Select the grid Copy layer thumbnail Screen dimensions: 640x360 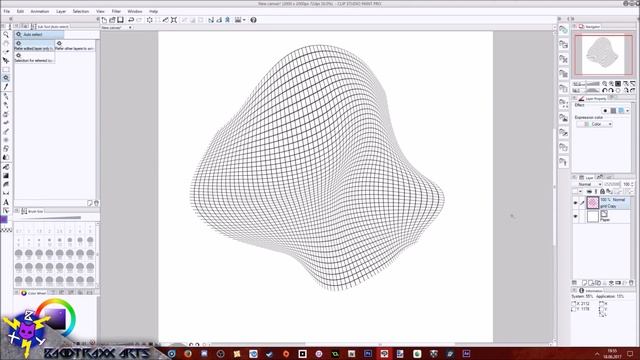point(593,203)
